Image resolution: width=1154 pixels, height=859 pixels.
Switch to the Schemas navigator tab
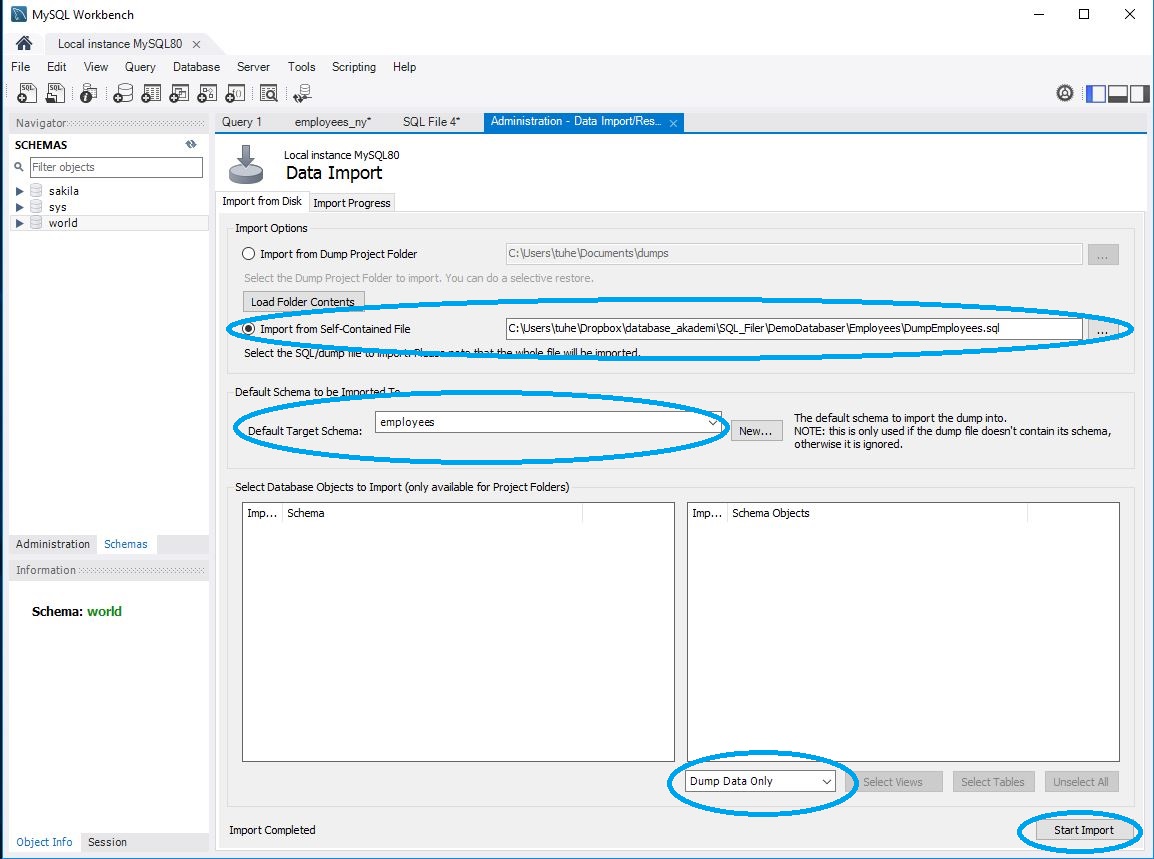click(126, 544)
